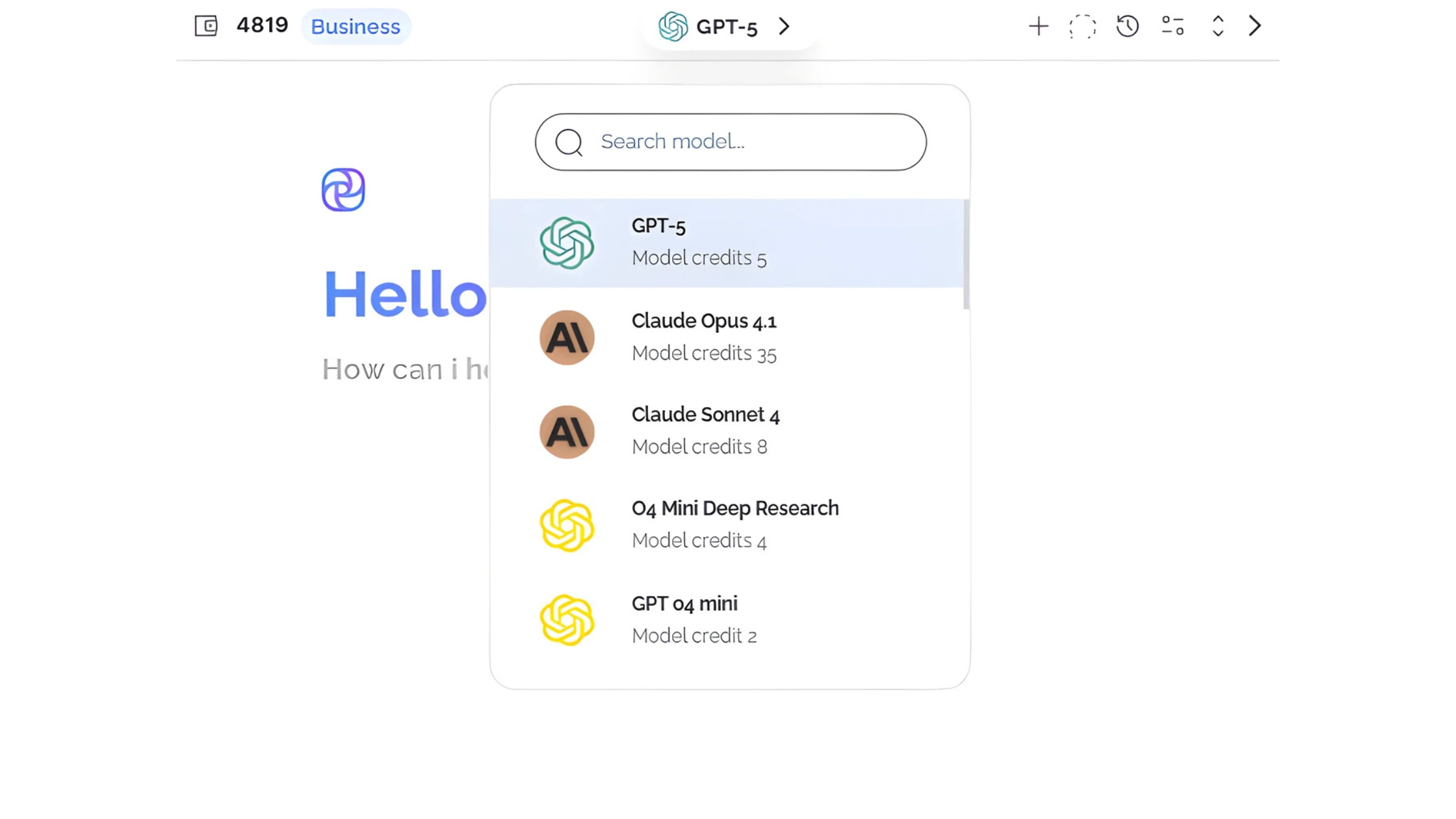Open the GPT-5 model selector
1456x819 pixels.
725,27
